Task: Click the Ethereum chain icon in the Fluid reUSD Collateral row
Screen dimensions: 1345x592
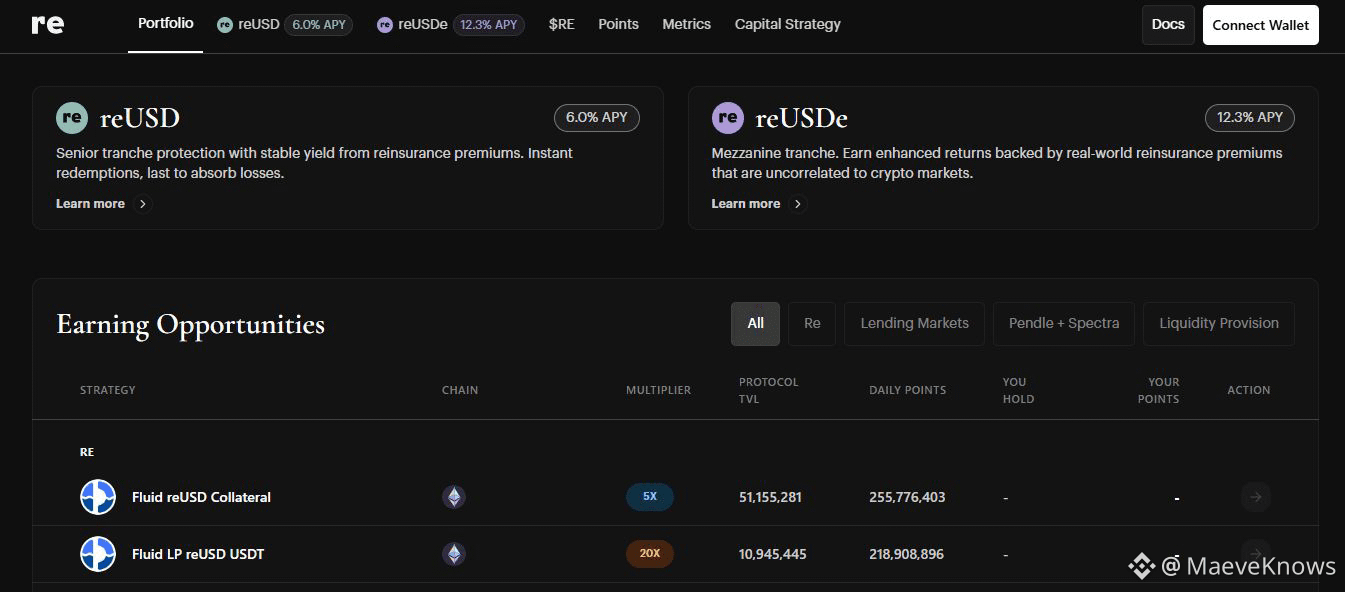Action: (x=454, y=497)
